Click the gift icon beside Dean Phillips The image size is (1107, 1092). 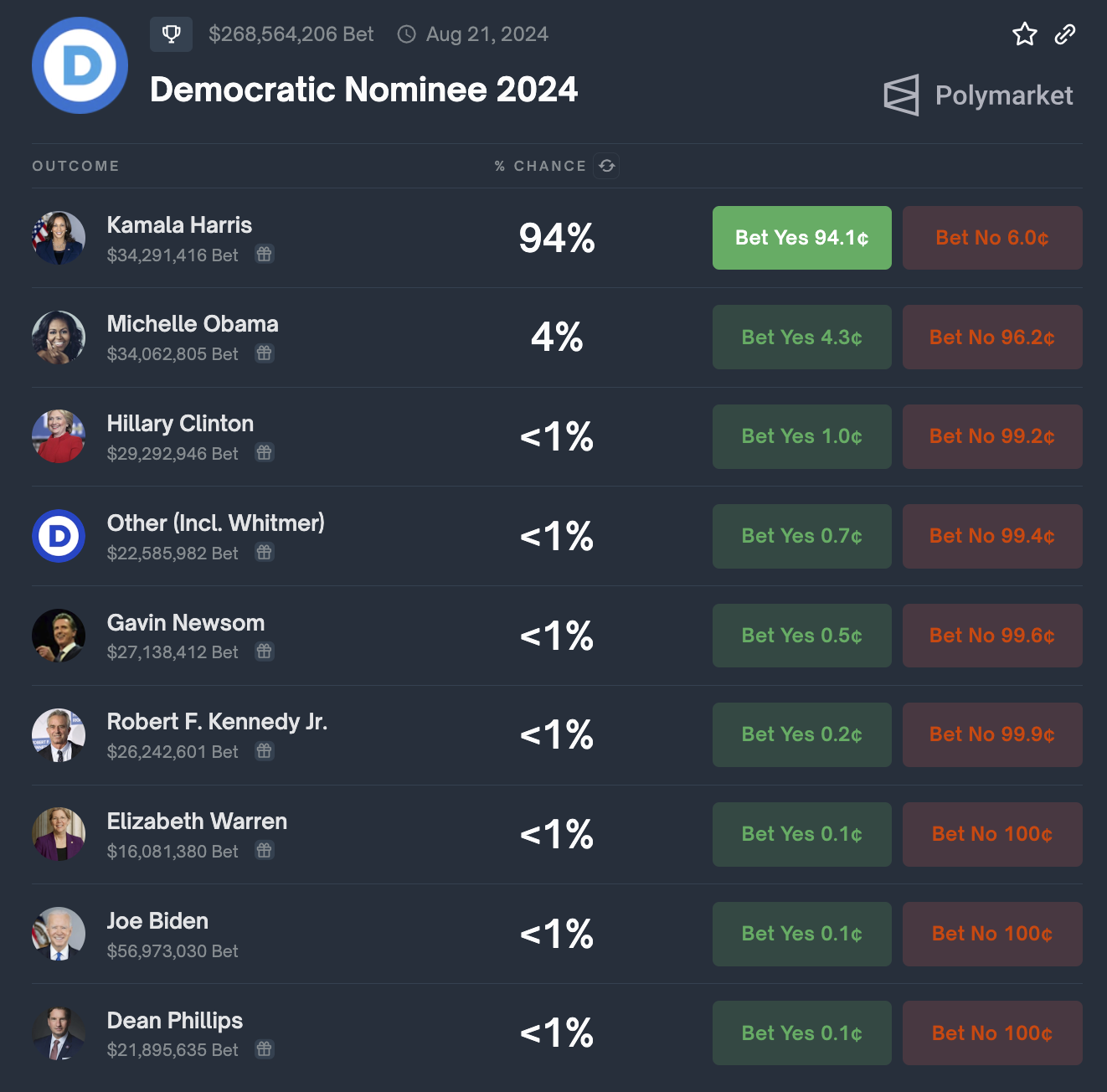(x=265, y=1049)
